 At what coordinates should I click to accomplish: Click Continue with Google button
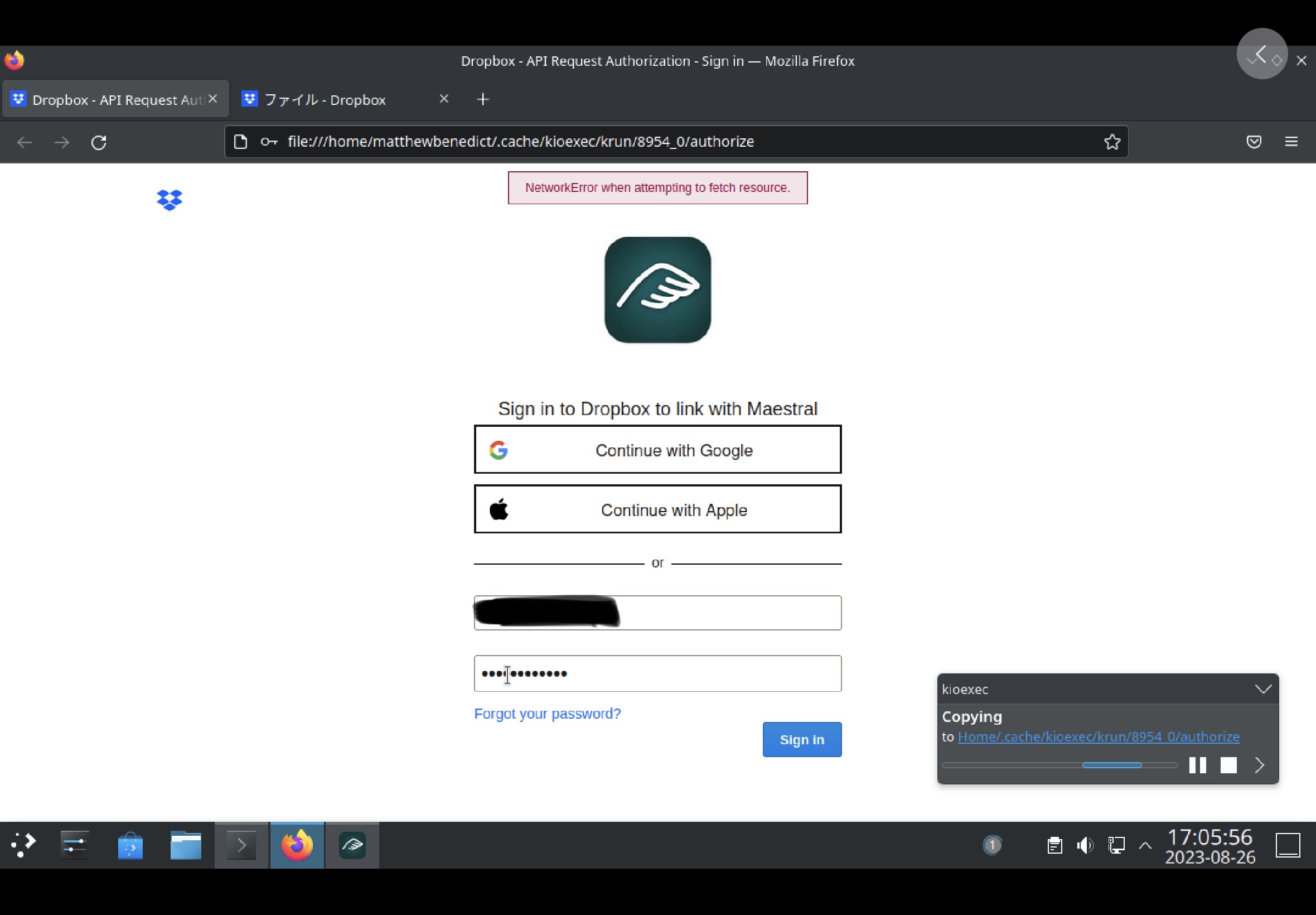pos(657,450)
